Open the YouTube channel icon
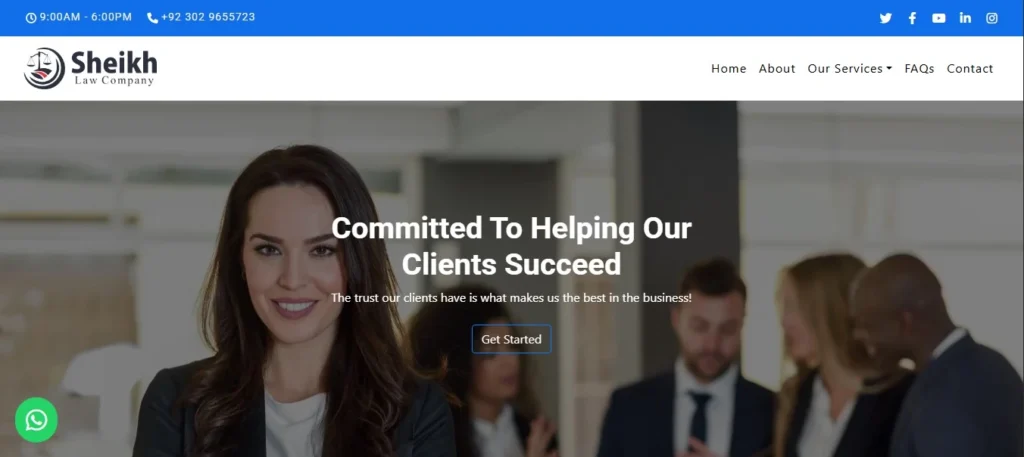Screen dimensions: 1024x457 point(938,18)
